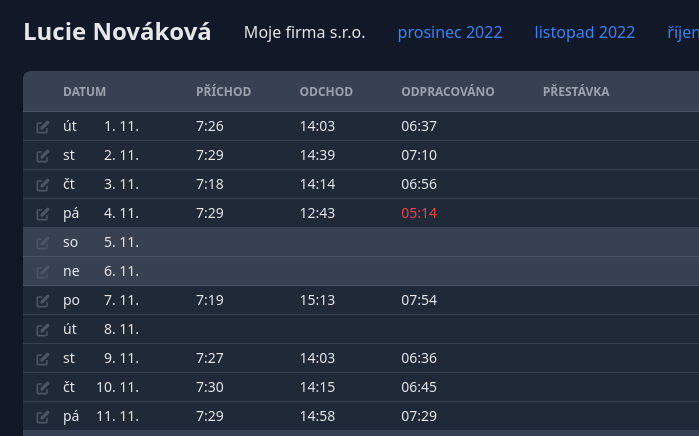699x436 pixels.
Task: Click edit icon for Friday 11. 11.
Action: point(42,417)
